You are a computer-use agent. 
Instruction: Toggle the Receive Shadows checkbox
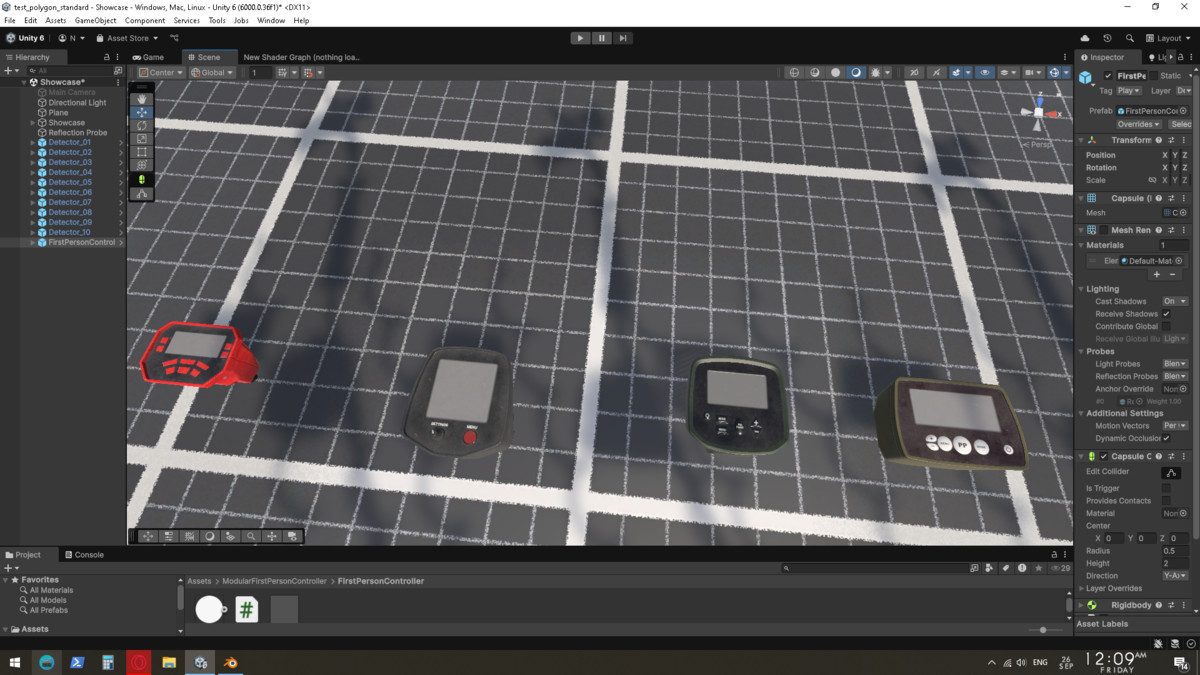pos(1166,314)
